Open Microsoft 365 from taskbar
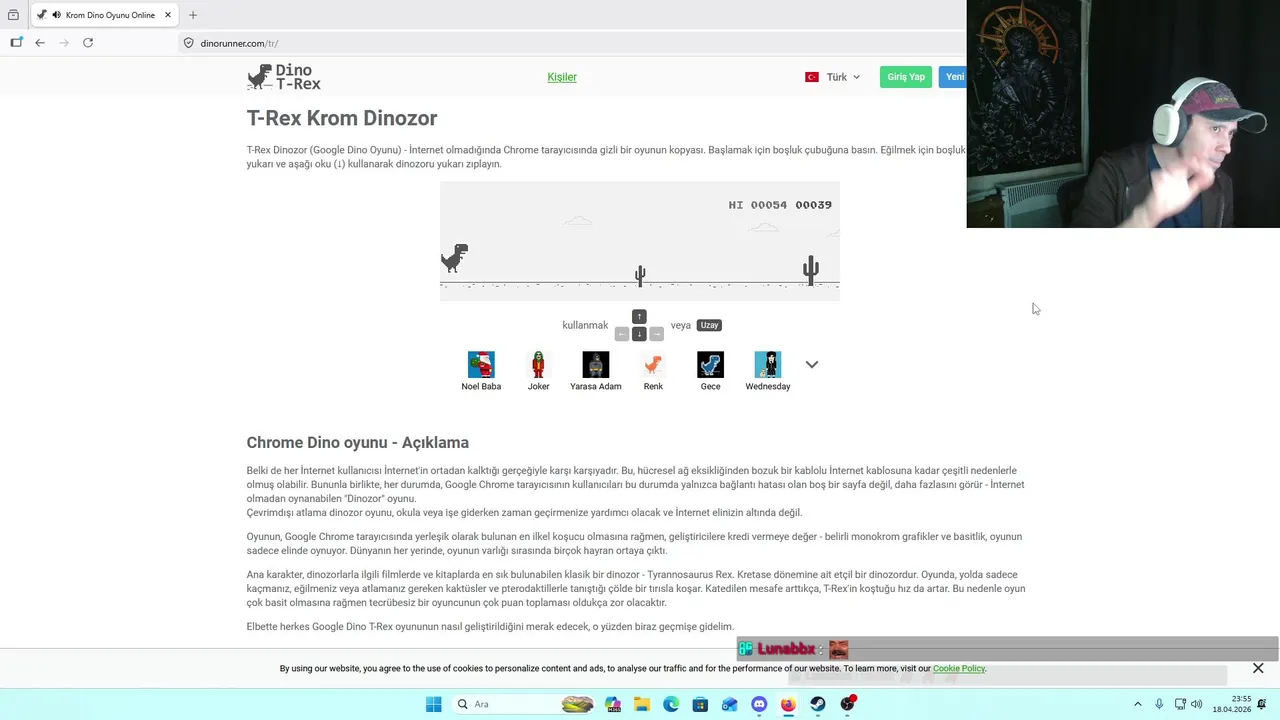The image size is (1280, 720). click(x=613, y=704)
